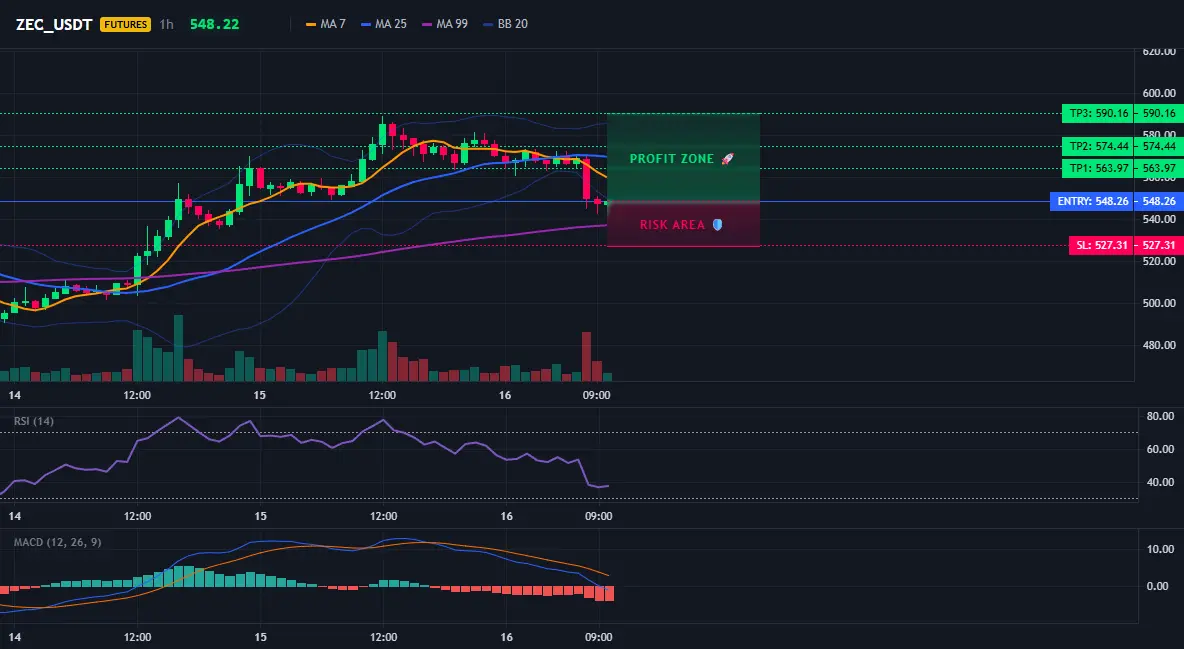Click the RSI 60.00 scale value
1184x649 pixels.
1161,449
